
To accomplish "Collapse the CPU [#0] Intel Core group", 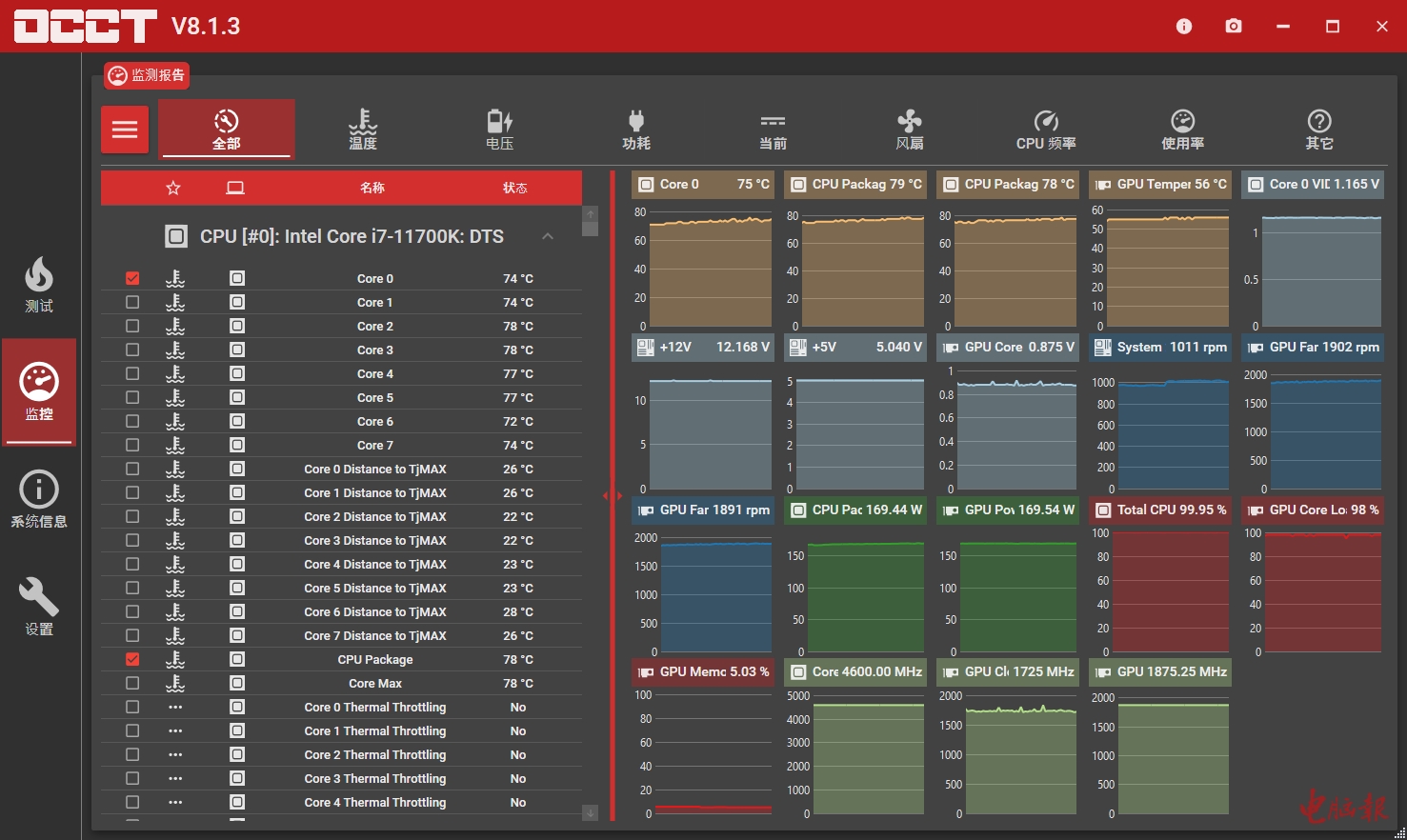I will [548, 236].
